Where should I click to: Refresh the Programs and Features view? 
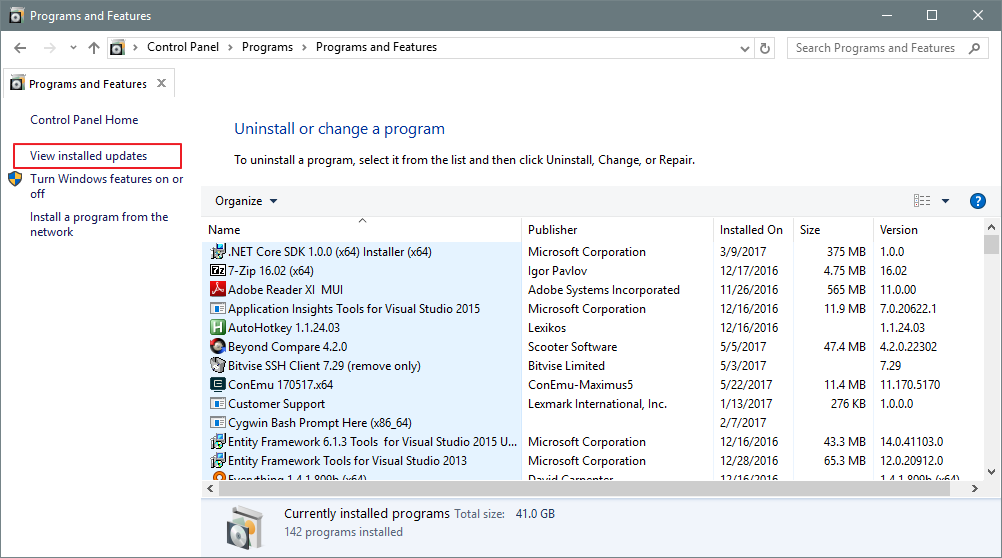tap(765, 49)
